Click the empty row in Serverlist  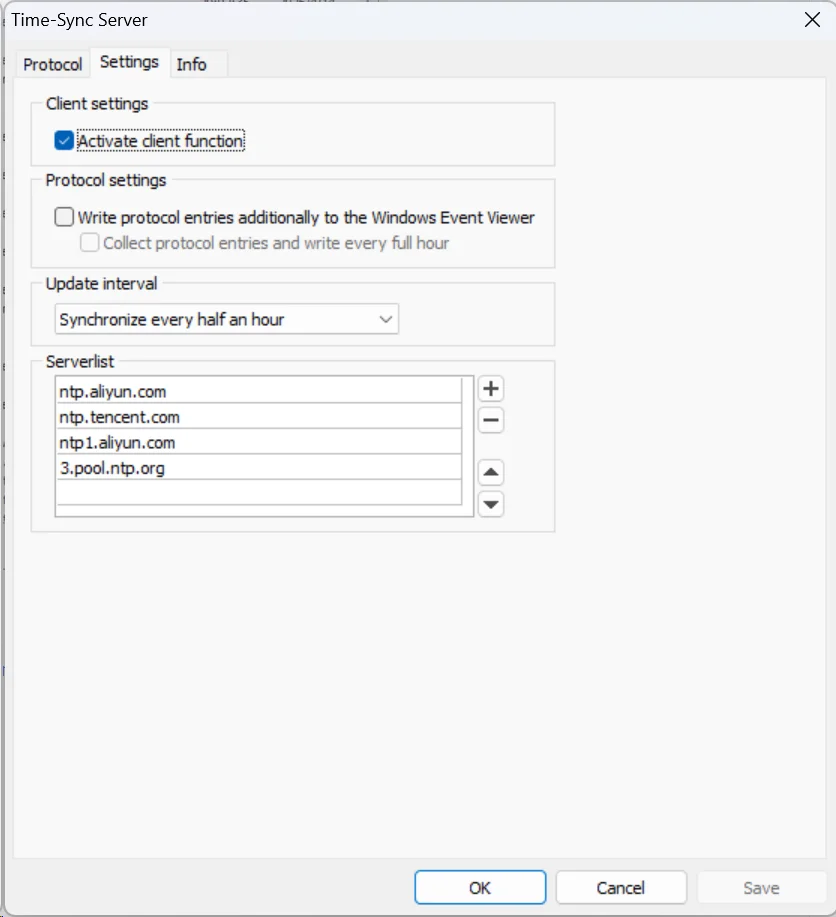tap(258, 493)
